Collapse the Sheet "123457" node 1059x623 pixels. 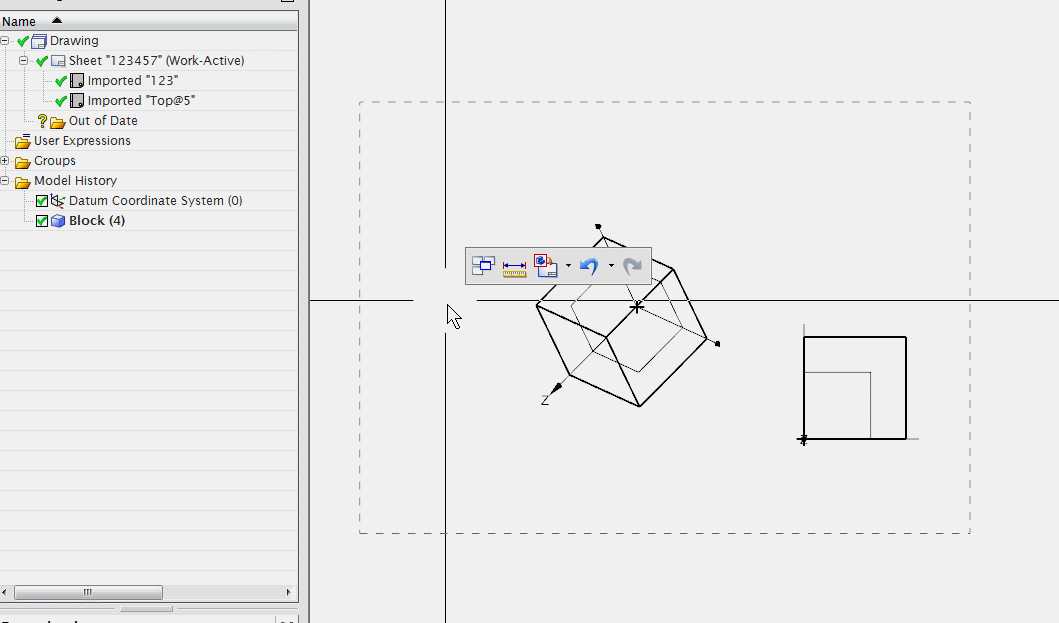pyautogui.click(x=24, y=60)
